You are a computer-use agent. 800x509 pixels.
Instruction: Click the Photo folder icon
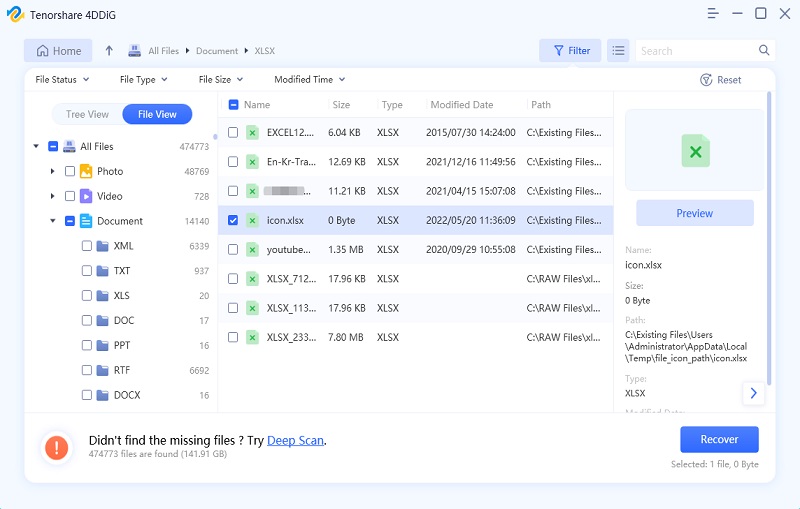click(86, 171)
